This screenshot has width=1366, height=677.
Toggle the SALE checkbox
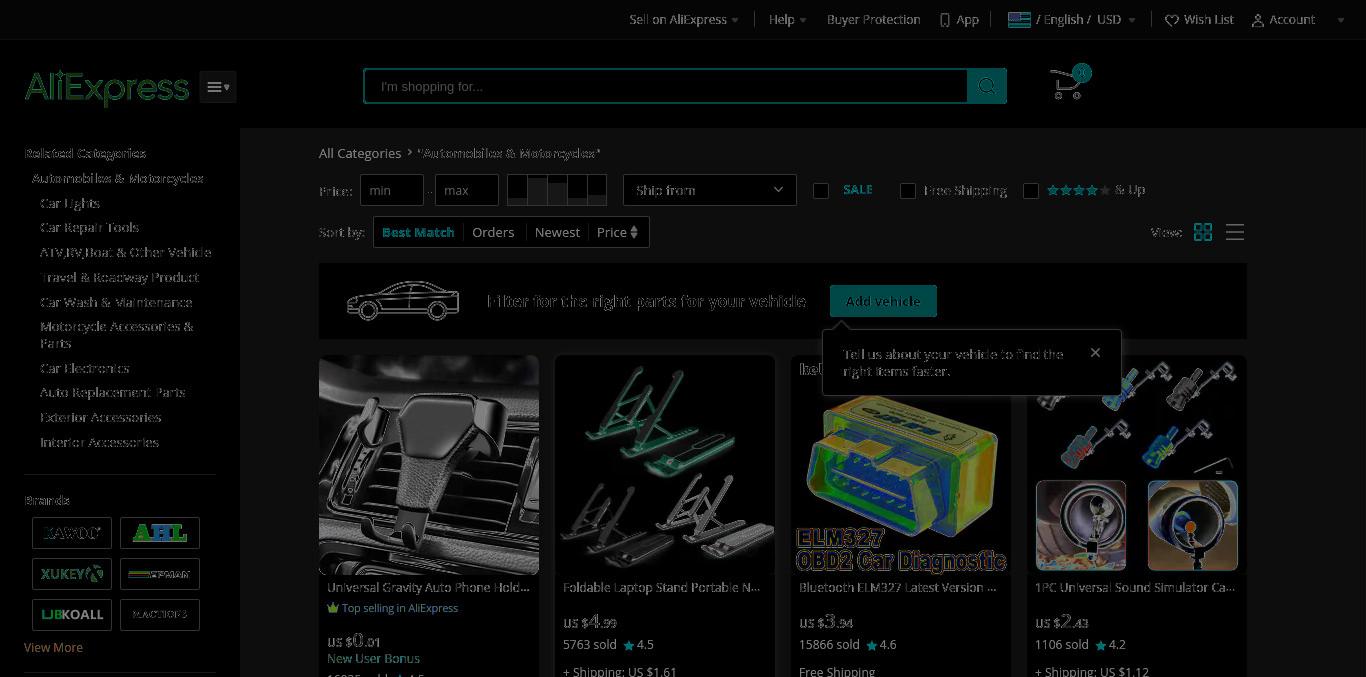click(821, 190)
